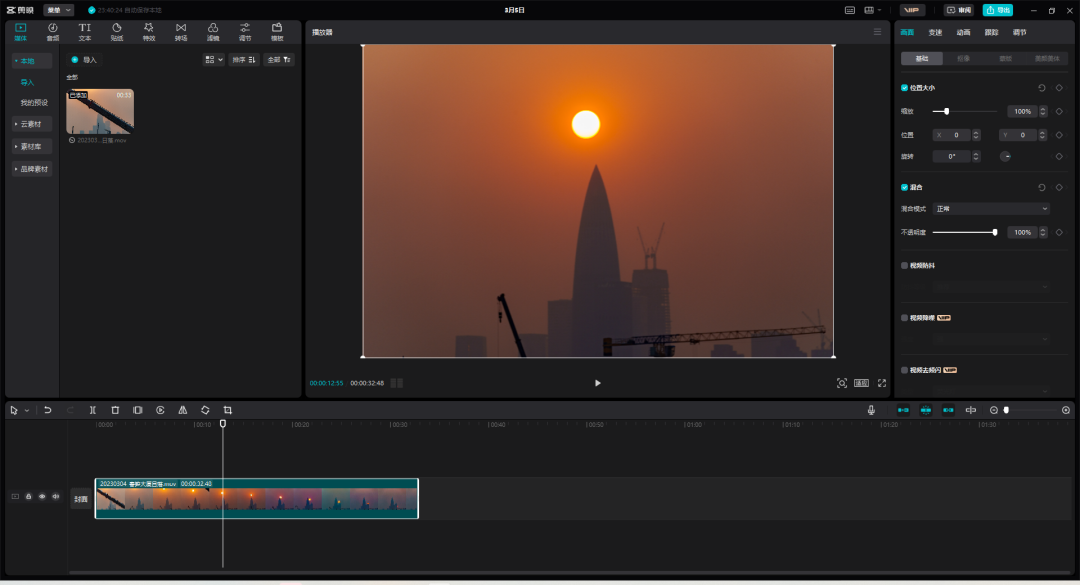Click the 导入 import button with plus icon
Viewport: 1080px width, 585px height.
point(84,60)
